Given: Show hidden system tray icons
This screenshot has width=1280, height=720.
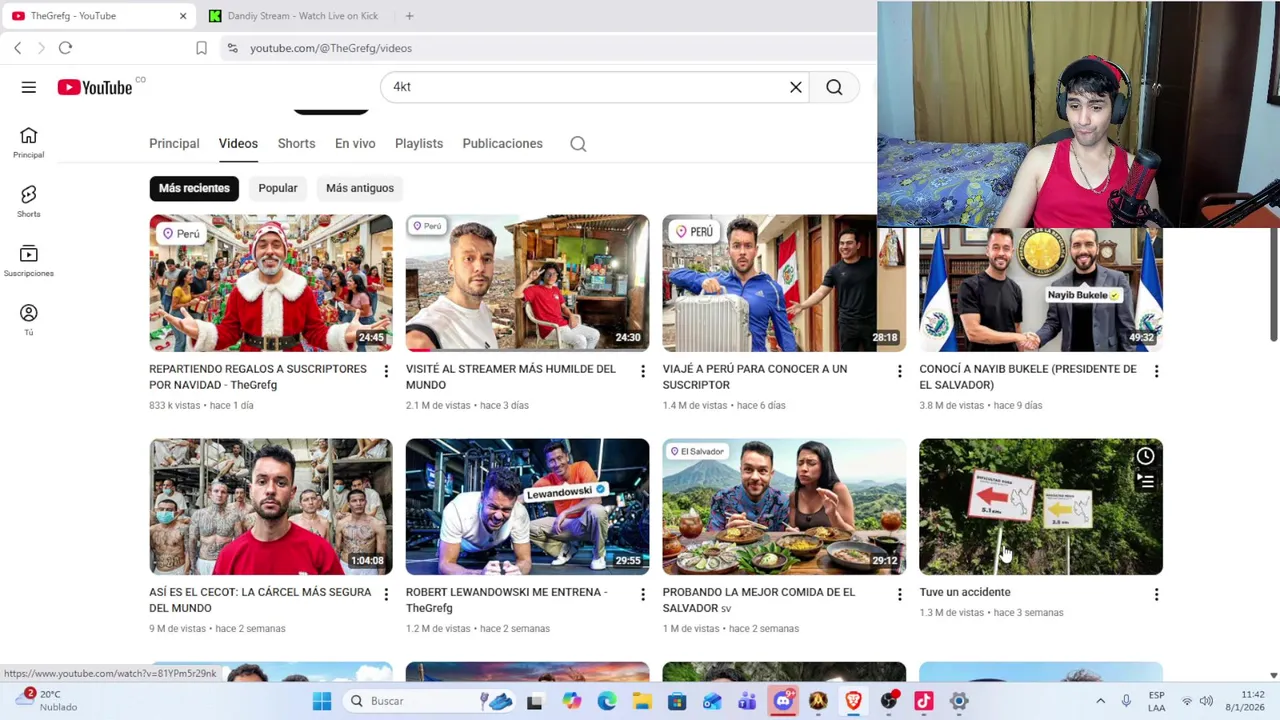Looking at the screenshot, I should tap(1100, 701).
